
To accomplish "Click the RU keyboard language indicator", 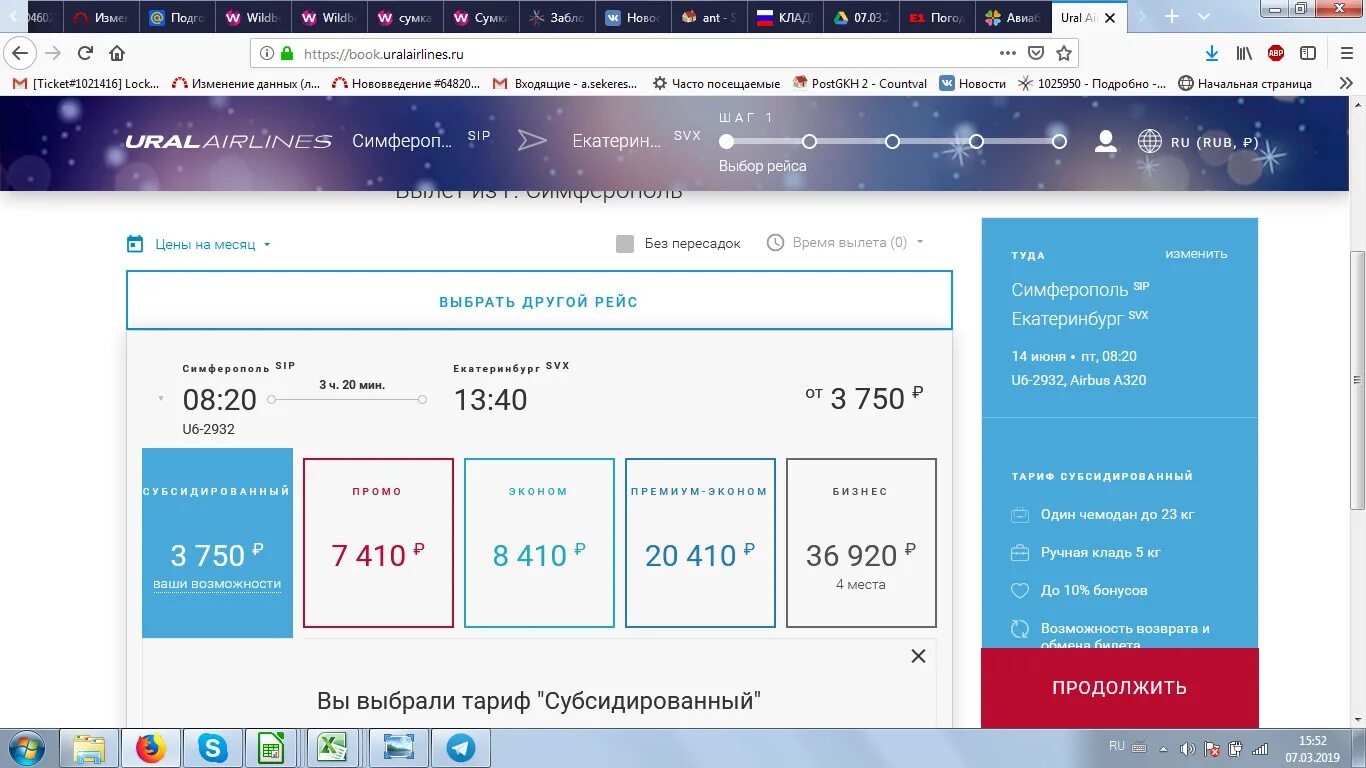I will click(x=1117, y=746).
